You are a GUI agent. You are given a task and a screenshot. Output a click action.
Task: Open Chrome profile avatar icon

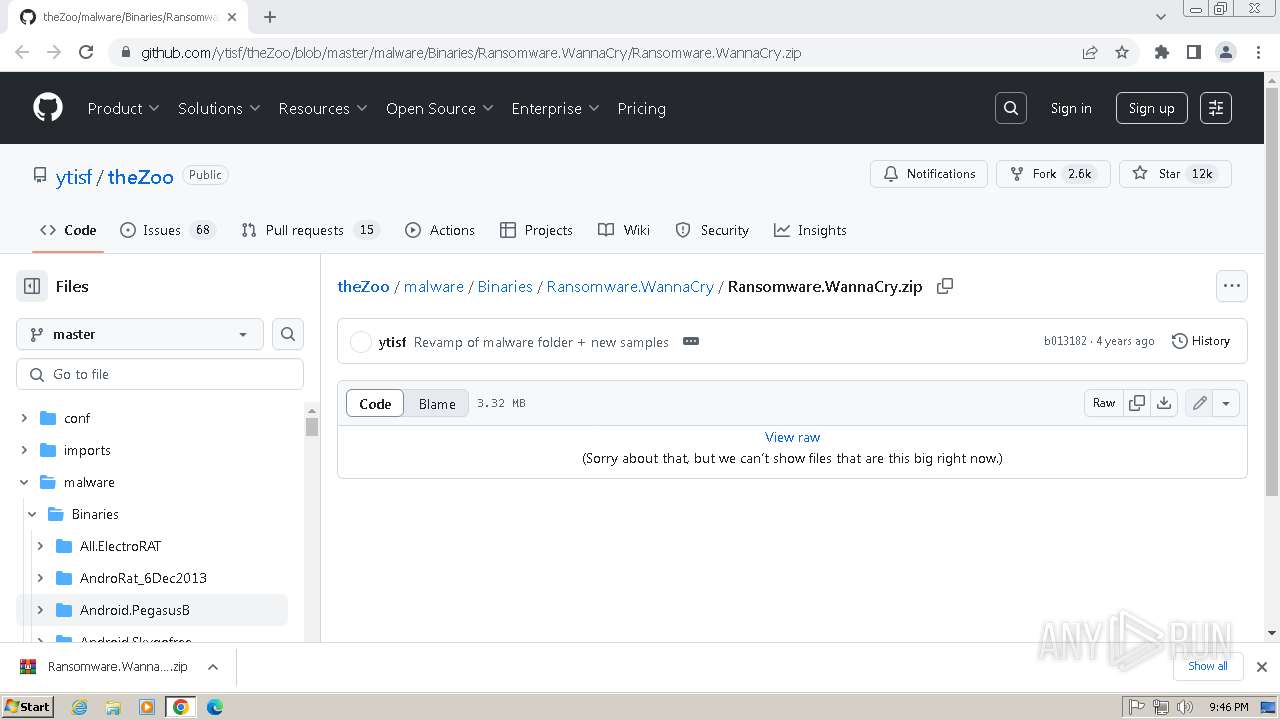[x=1226, y=52]
